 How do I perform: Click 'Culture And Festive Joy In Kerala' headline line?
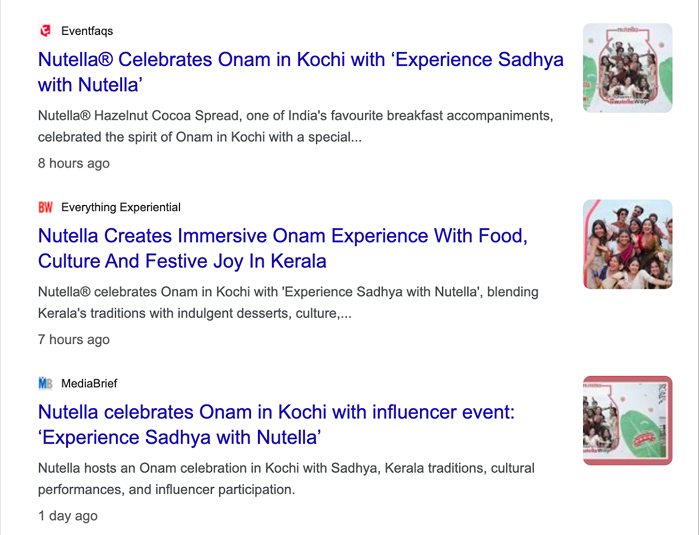pos(182,262)
